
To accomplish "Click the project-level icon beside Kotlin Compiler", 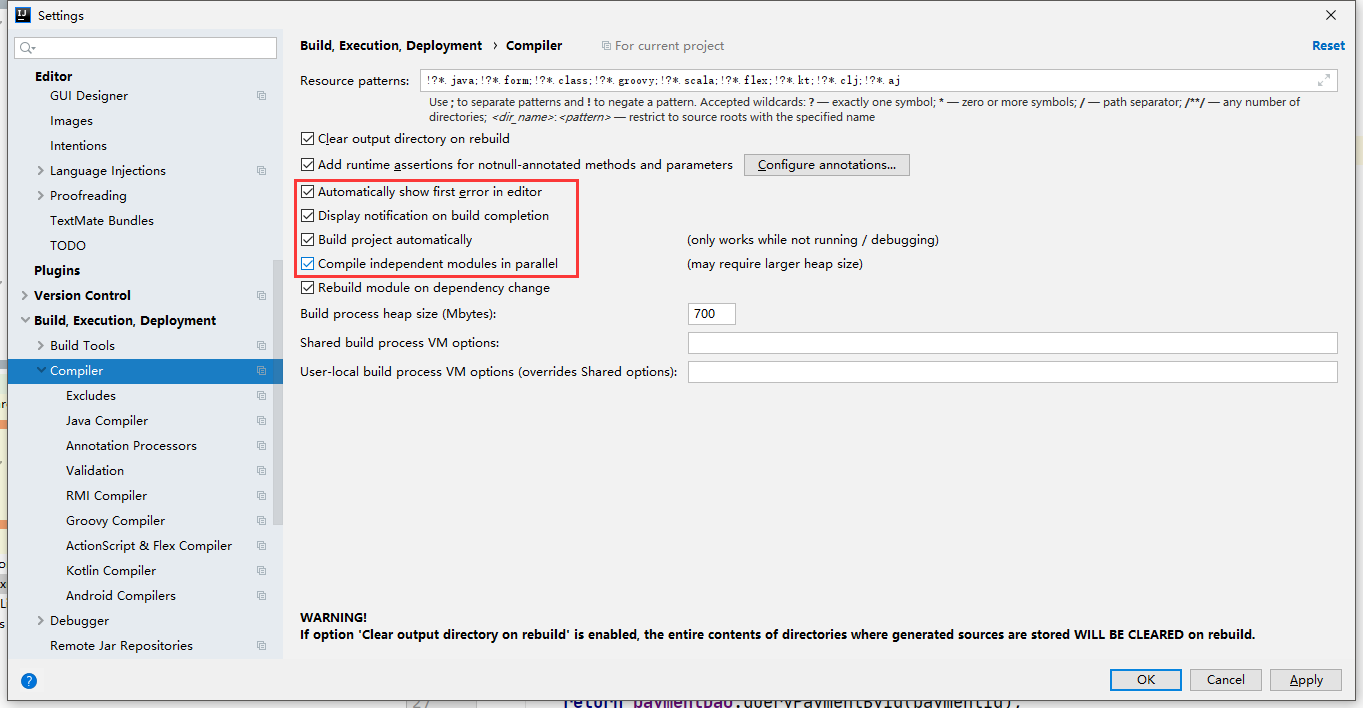I will pyautogui.click(x=262, y=571).
